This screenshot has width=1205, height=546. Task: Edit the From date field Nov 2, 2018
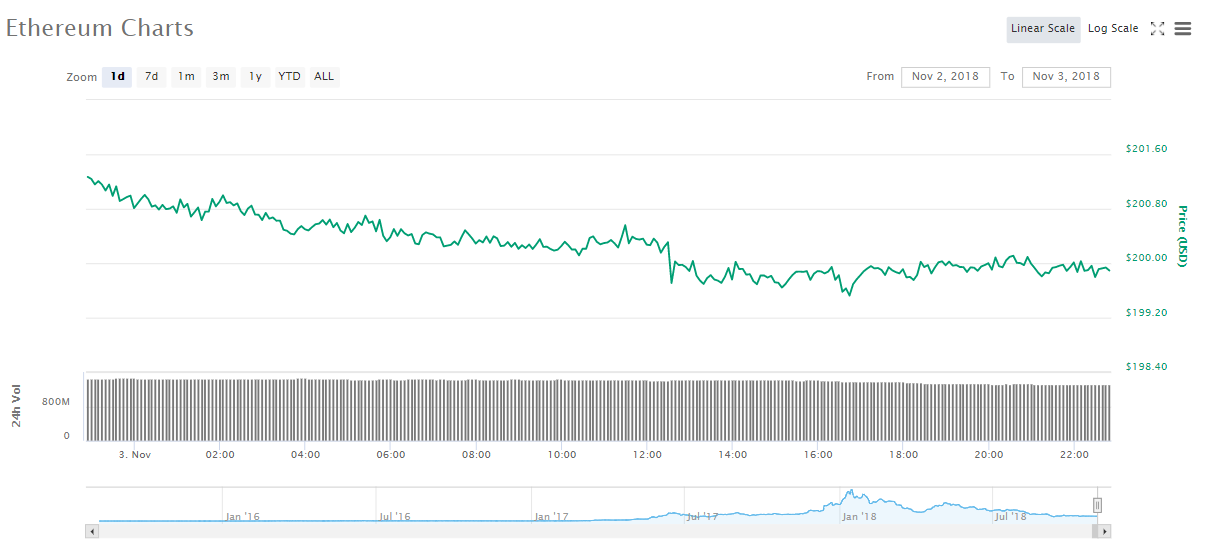945,77
